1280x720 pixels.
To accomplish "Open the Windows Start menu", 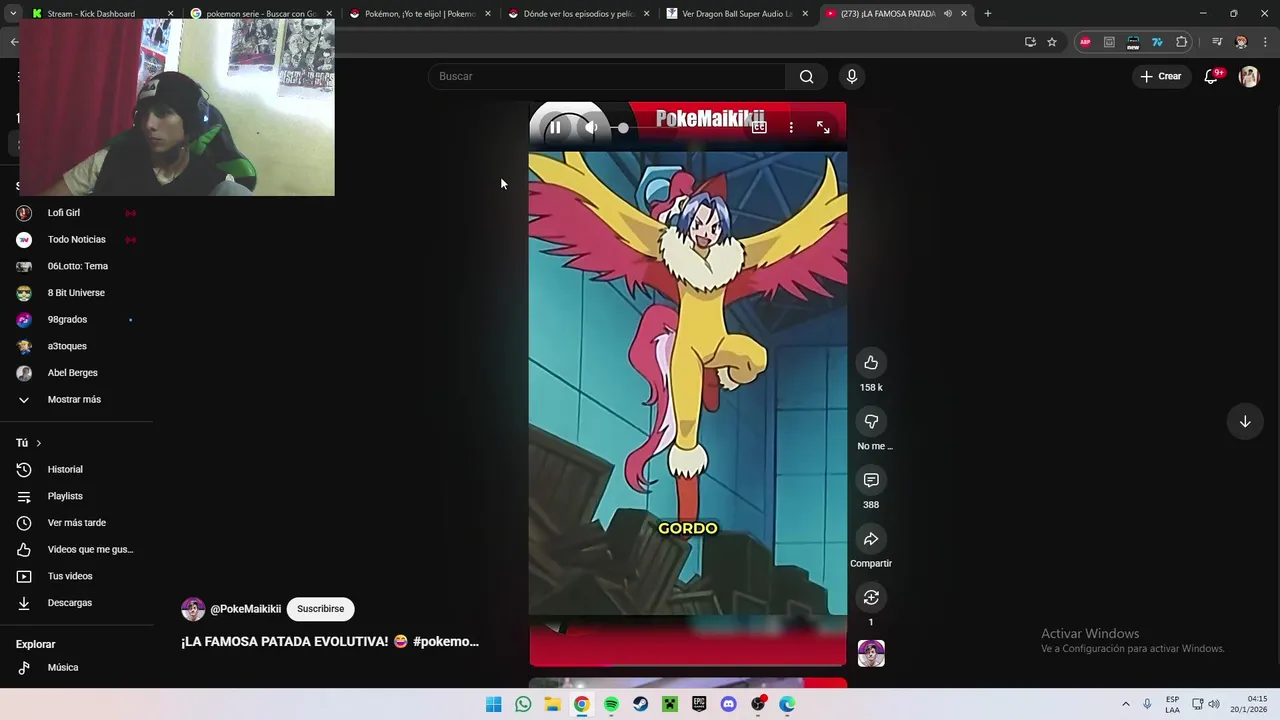I will tap(494, 704).
